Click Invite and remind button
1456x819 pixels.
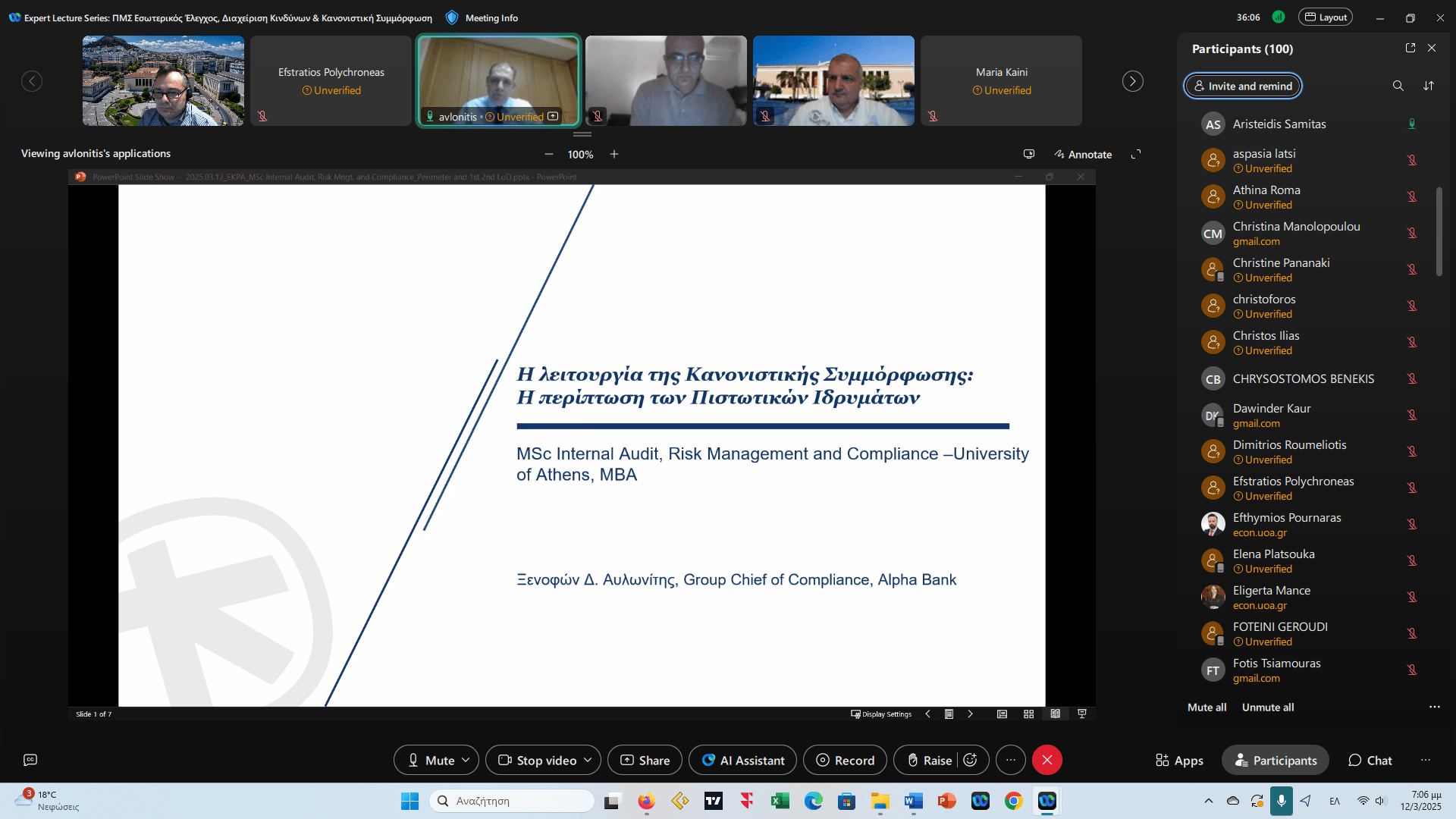pos(1242,86)
